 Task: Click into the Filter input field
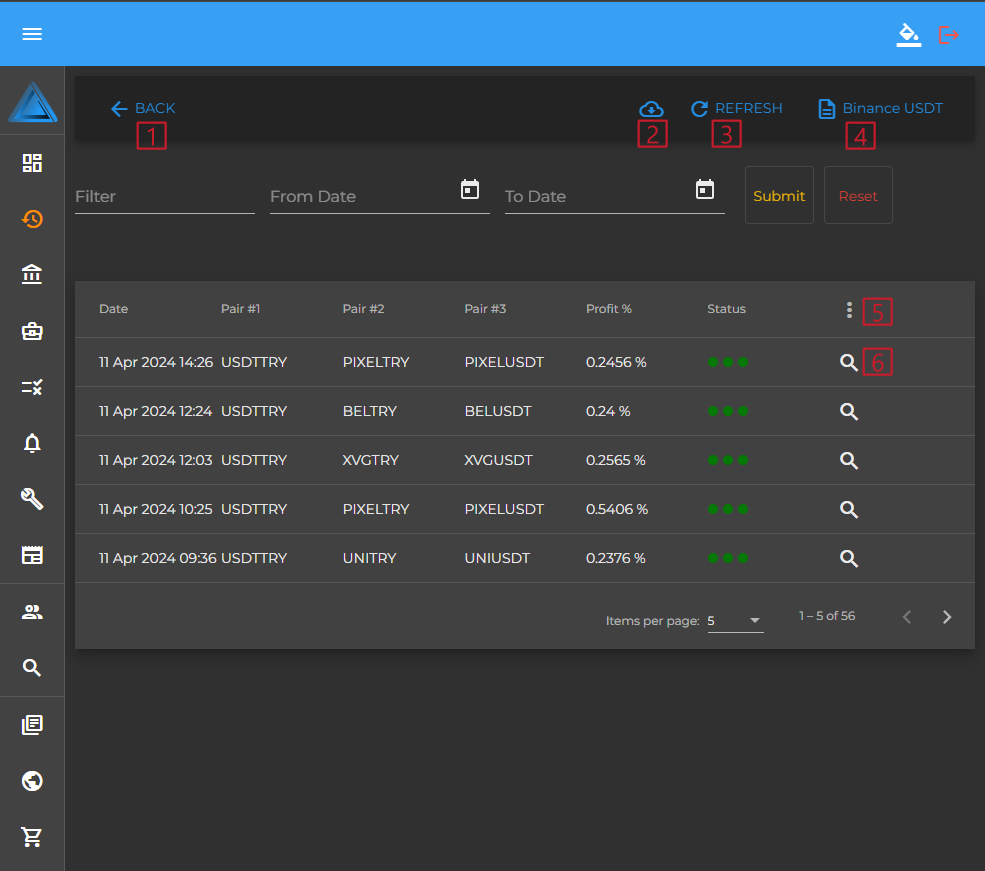(x=164, y=196)
